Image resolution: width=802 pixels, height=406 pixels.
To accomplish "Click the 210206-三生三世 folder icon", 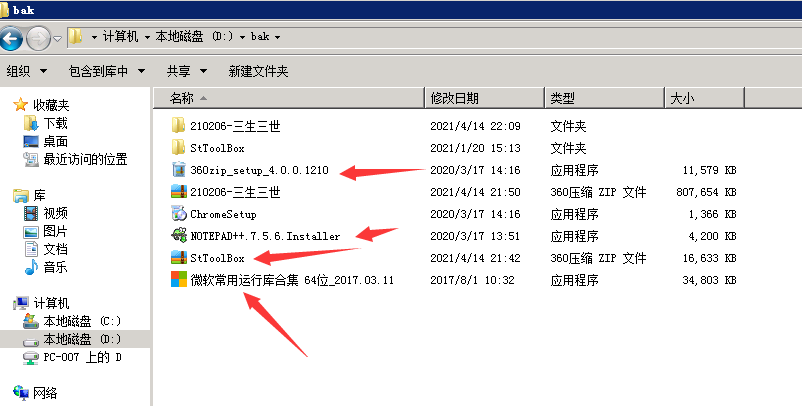I will click(x=179, y=126).
